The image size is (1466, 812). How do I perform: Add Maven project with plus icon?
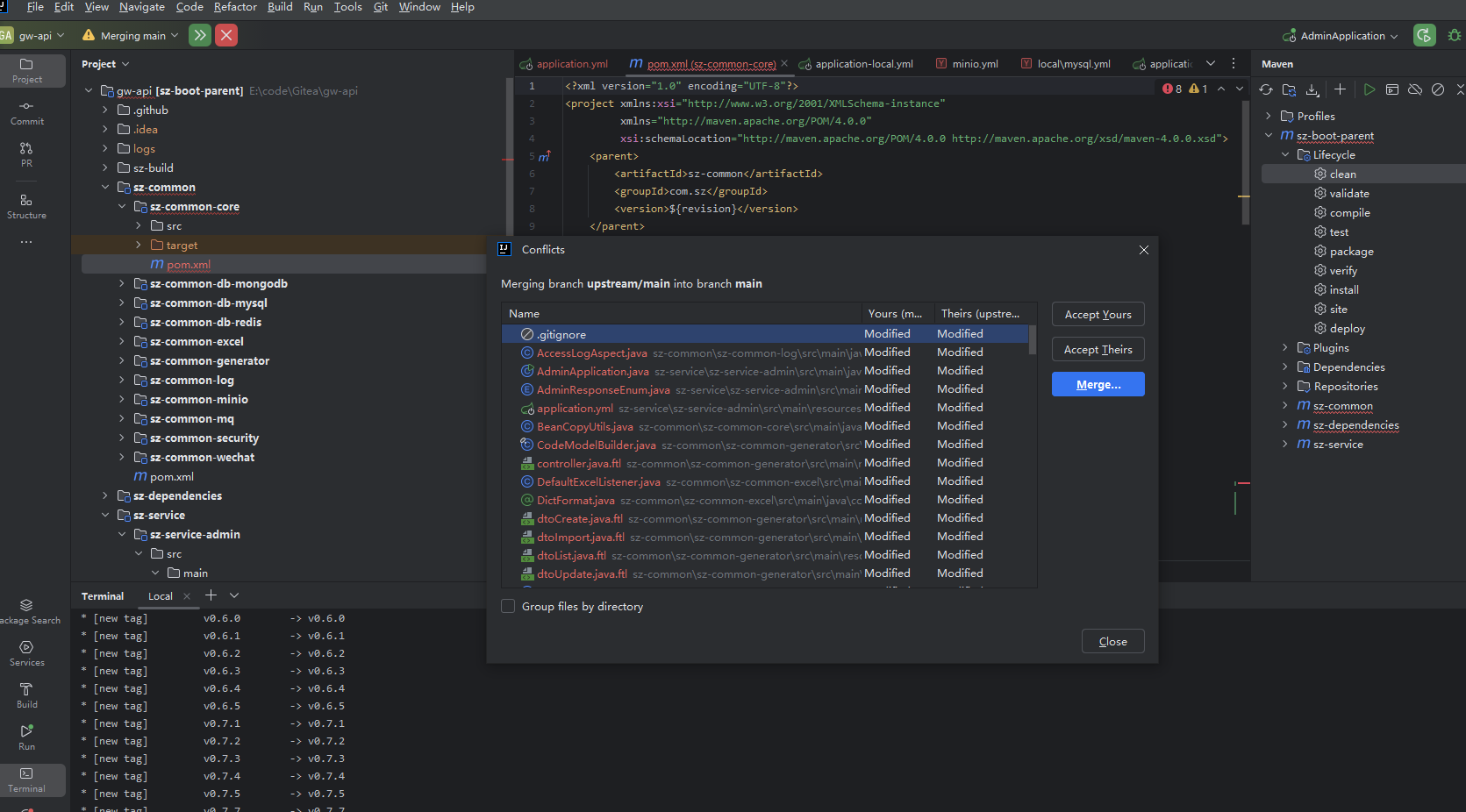pyautogui.click(x=1340, y=89)
